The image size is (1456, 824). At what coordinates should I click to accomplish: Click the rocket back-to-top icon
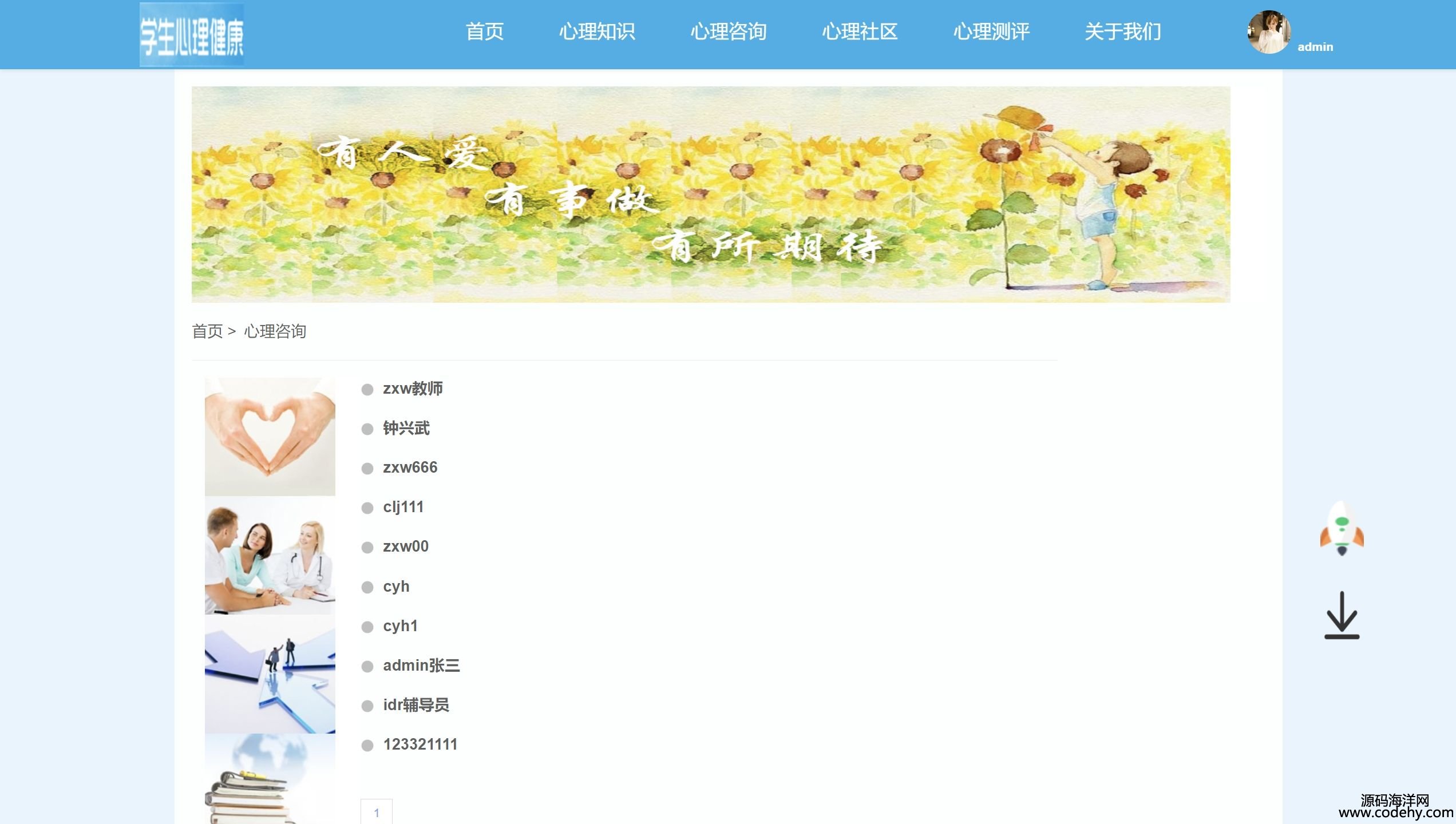(x=1342, y=528)
